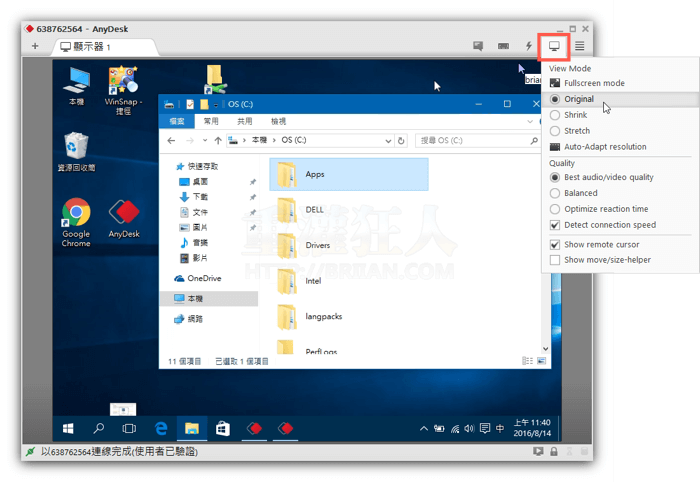Screen dimensions: 700x482
Task: Click the lightning bolt actions icon
Action: pos(528,46)
